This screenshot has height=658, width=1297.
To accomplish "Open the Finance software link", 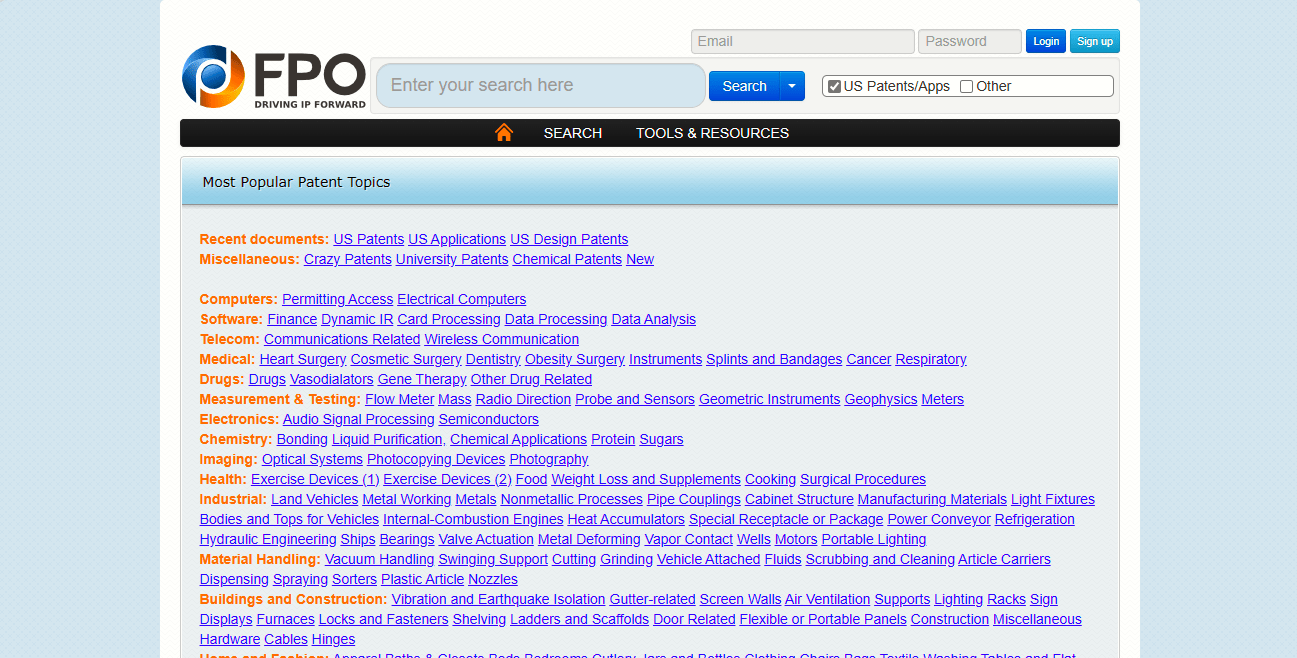I will pyautogui.click(x=292, y=319).
